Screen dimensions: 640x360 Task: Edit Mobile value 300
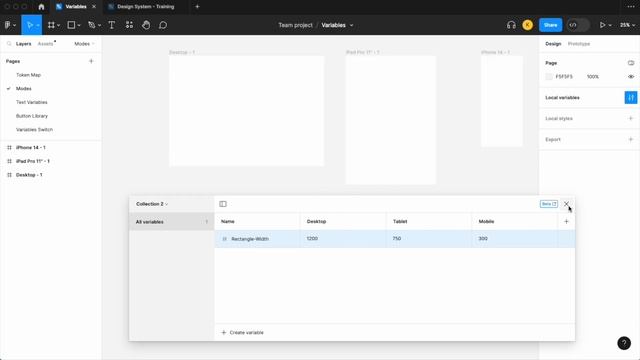(514, 239)
